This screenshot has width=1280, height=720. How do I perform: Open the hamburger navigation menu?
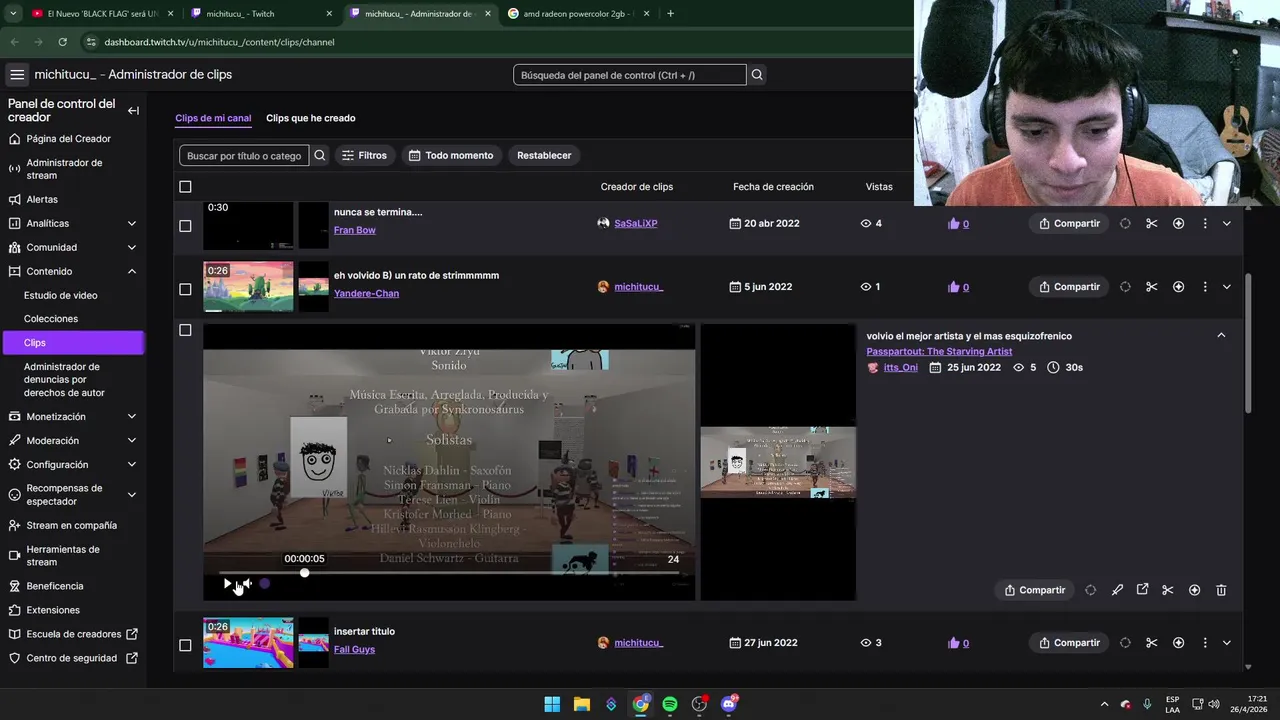point(17,75)
